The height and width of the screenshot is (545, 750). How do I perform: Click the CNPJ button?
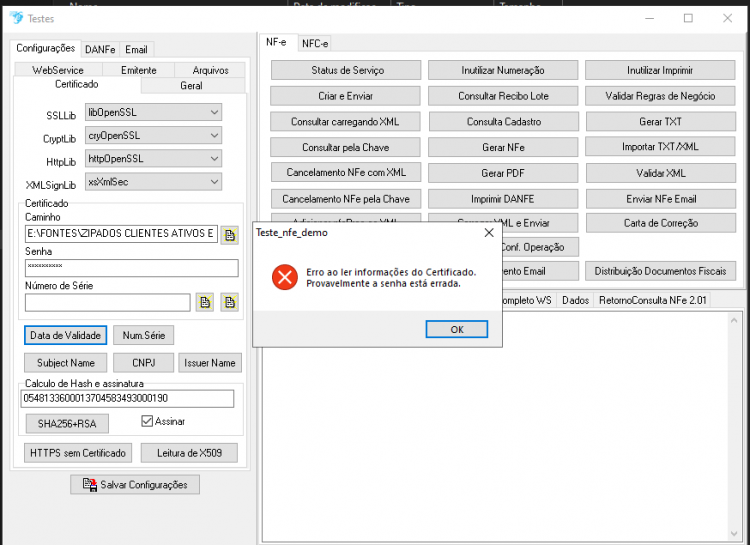pos(143,363)
